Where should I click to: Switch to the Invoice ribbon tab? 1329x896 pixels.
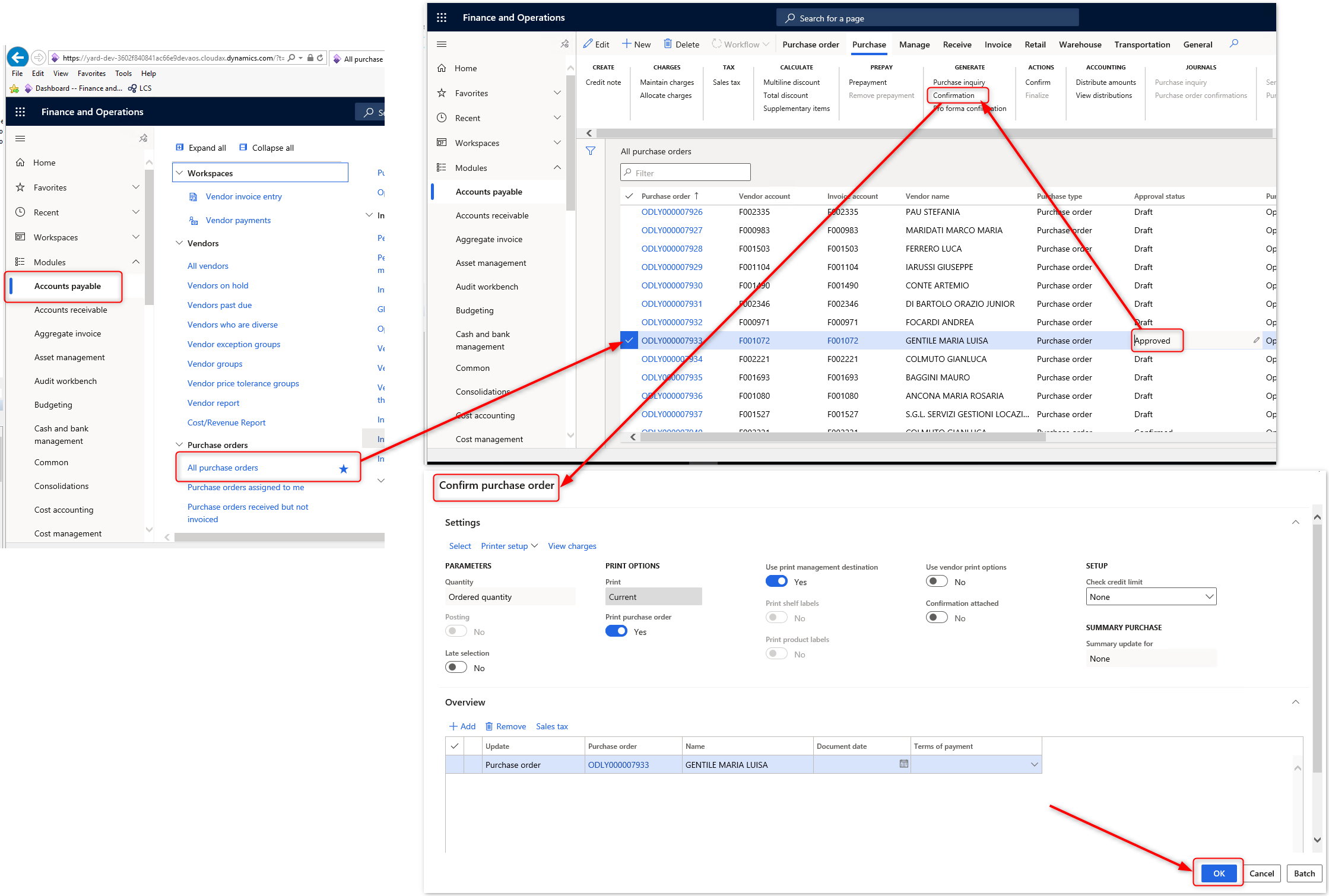click(x=998, y=45)
